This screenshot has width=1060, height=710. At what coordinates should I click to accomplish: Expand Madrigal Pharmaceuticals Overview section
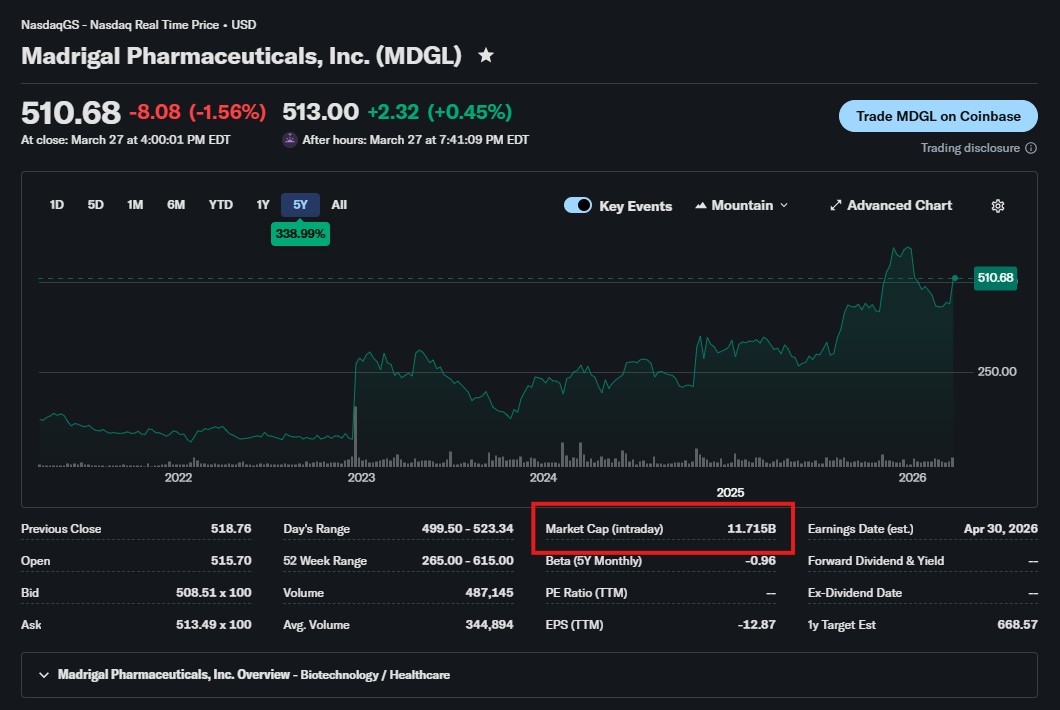529,674
